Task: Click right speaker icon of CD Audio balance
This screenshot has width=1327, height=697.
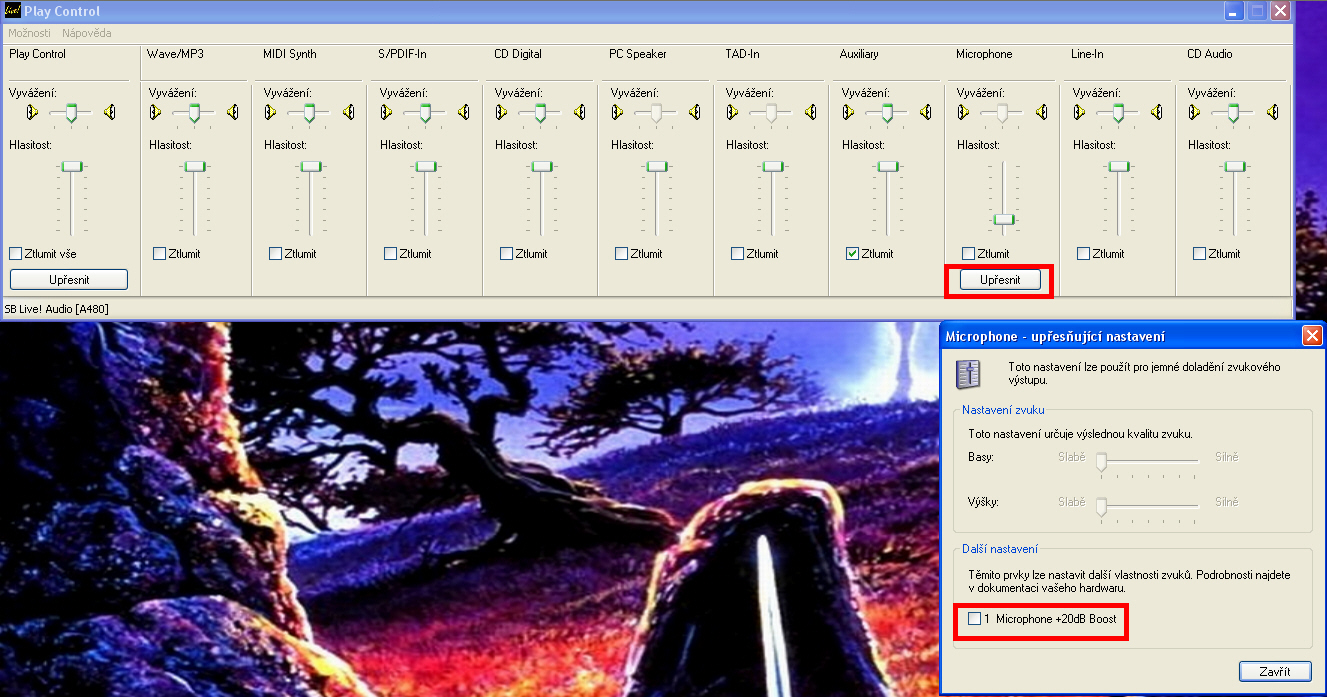Action: tap(1272, 112)
